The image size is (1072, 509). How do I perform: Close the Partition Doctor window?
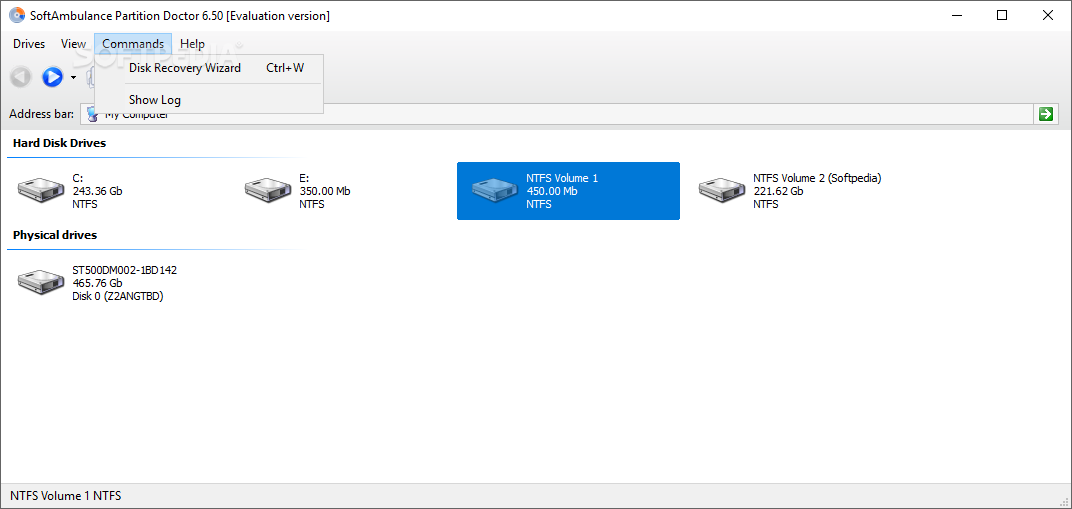(1047, 15)
